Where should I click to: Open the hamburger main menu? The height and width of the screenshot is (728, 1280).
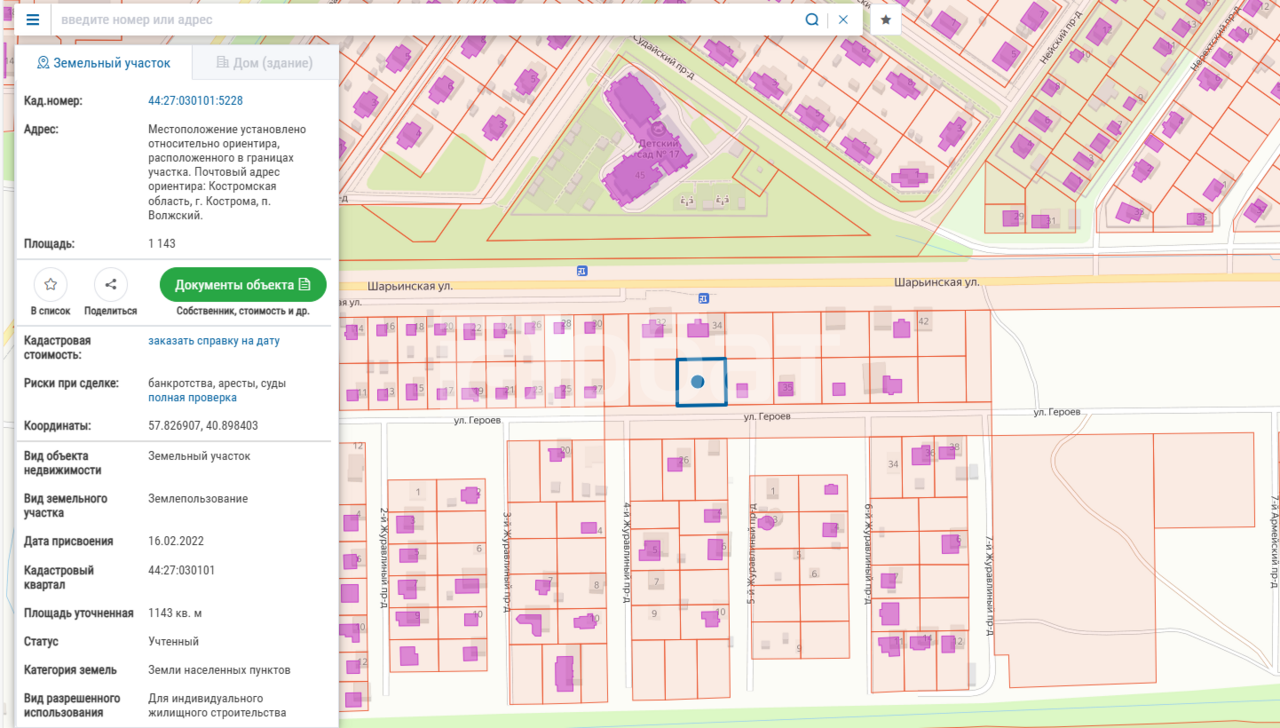coord(33,20)
